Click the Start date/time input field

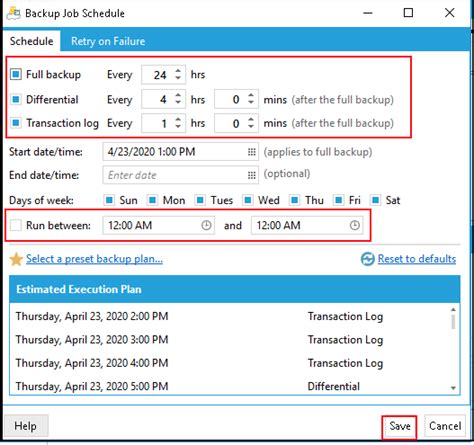(180, 152)
